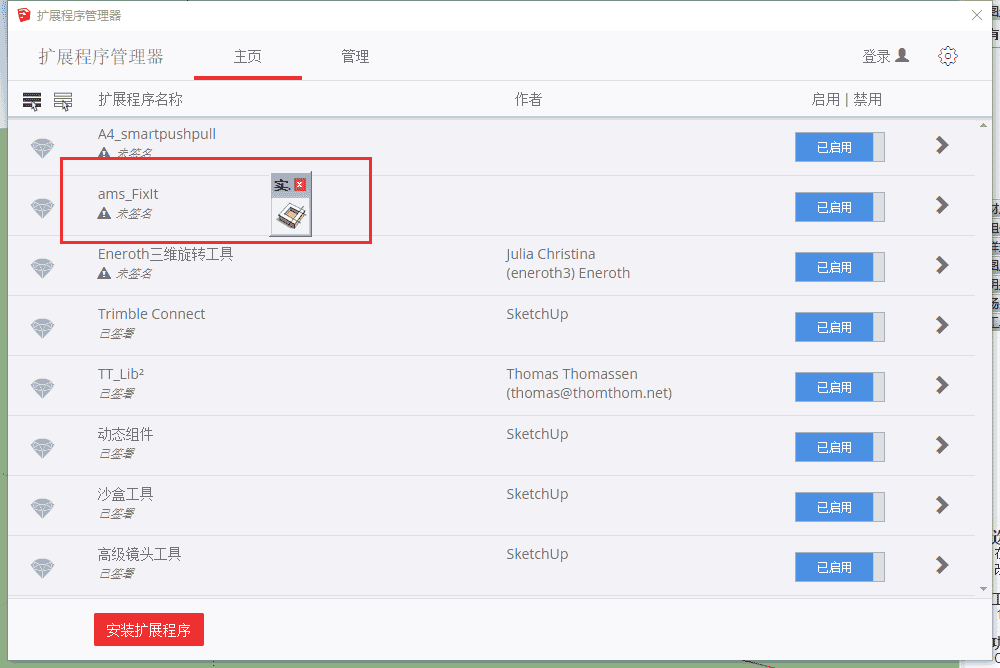
Task: Select the Trimble Connect extension name
Action: pyautogui.click(x=152, y=314)
